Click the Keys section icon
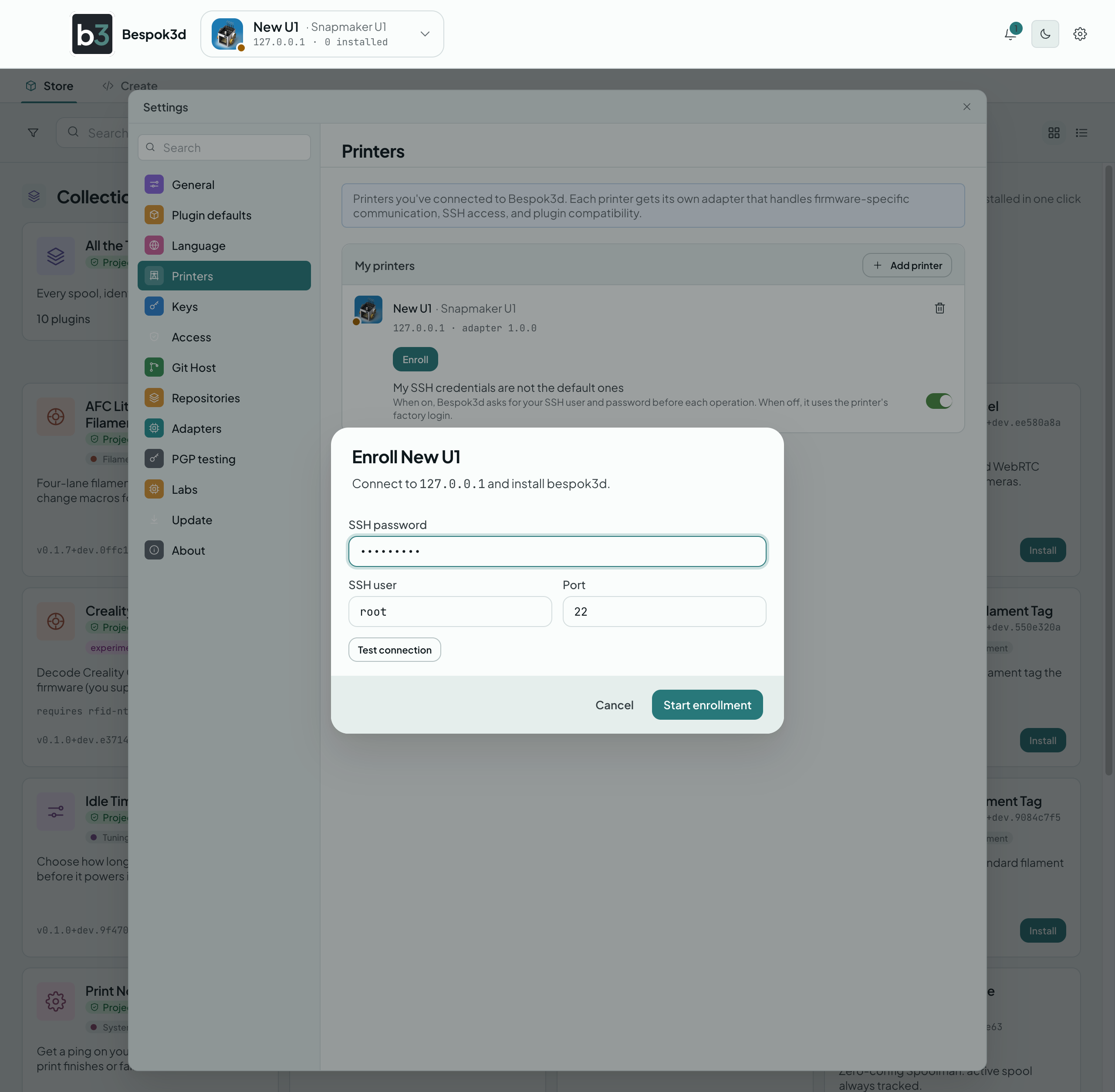The image size is (1115, 1092). pos(154,306)
